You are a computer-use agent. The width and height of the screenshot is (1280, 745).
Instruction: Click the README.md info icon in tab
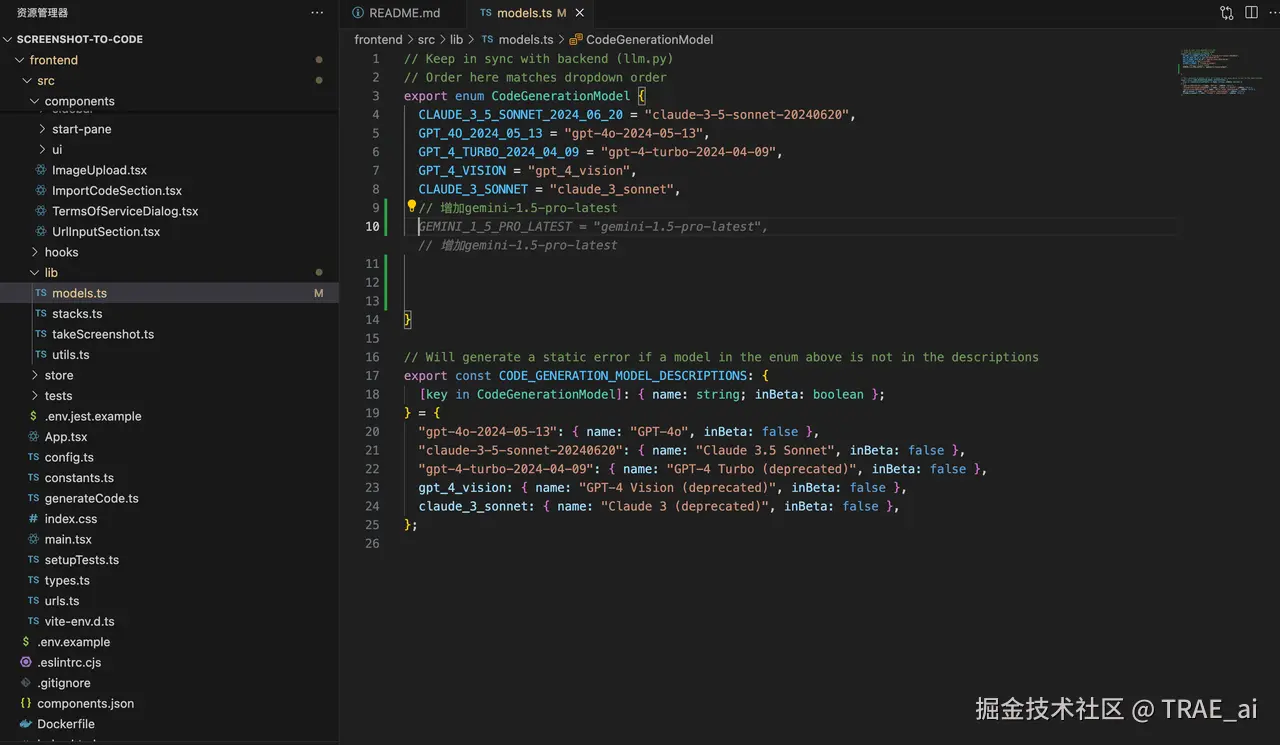click(358, 13)
